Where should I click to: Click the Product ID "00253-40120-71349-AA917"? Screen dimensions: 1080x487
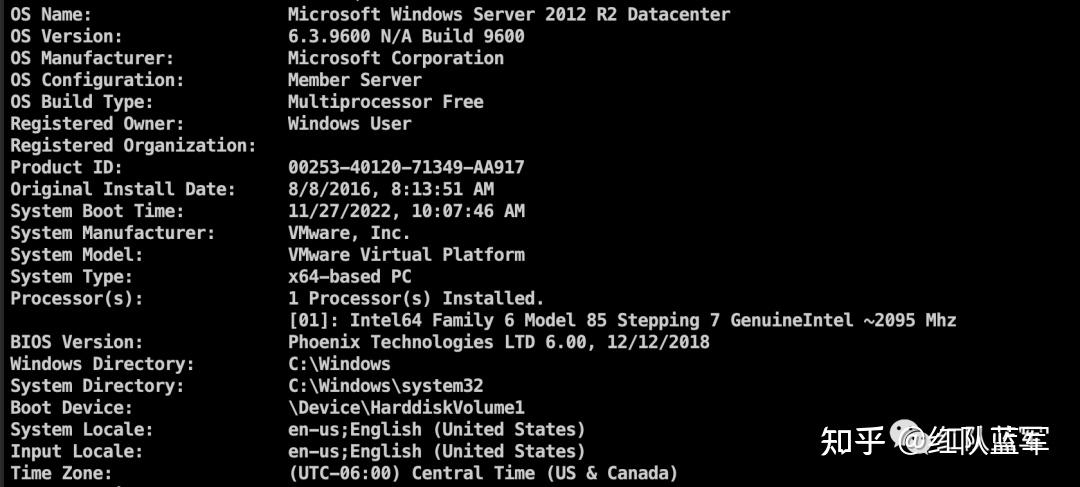406,168
